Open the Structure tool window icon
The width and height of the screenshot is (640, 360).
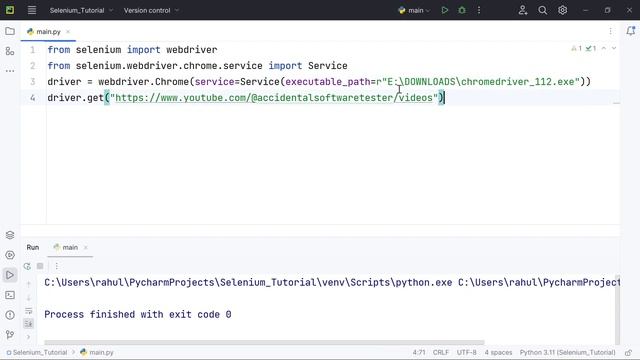(10, 51)
